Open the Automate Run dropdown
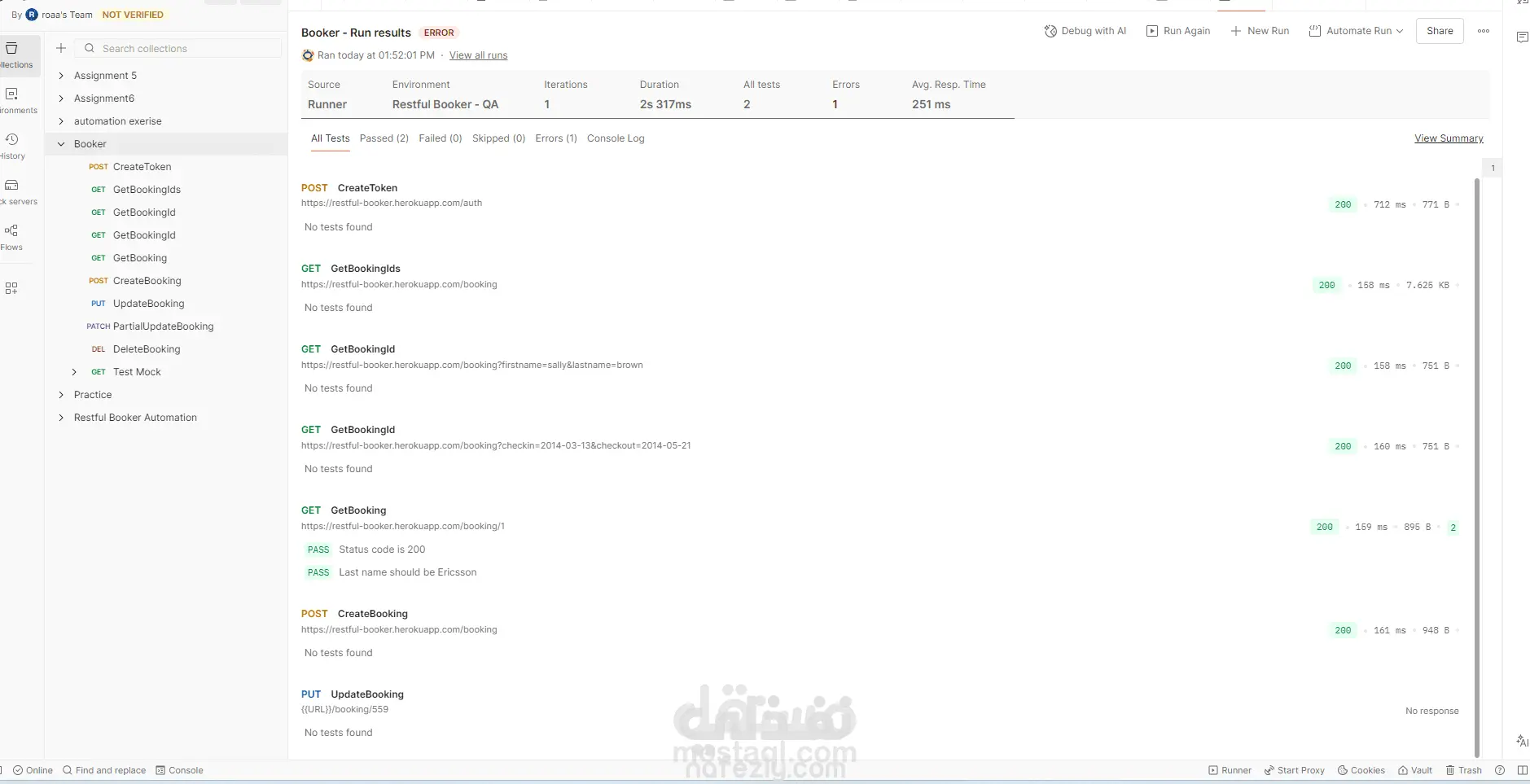Image resolution: width=1530 pixels, height=784 pixels. pyautogui.click(x=1356, y=31)
